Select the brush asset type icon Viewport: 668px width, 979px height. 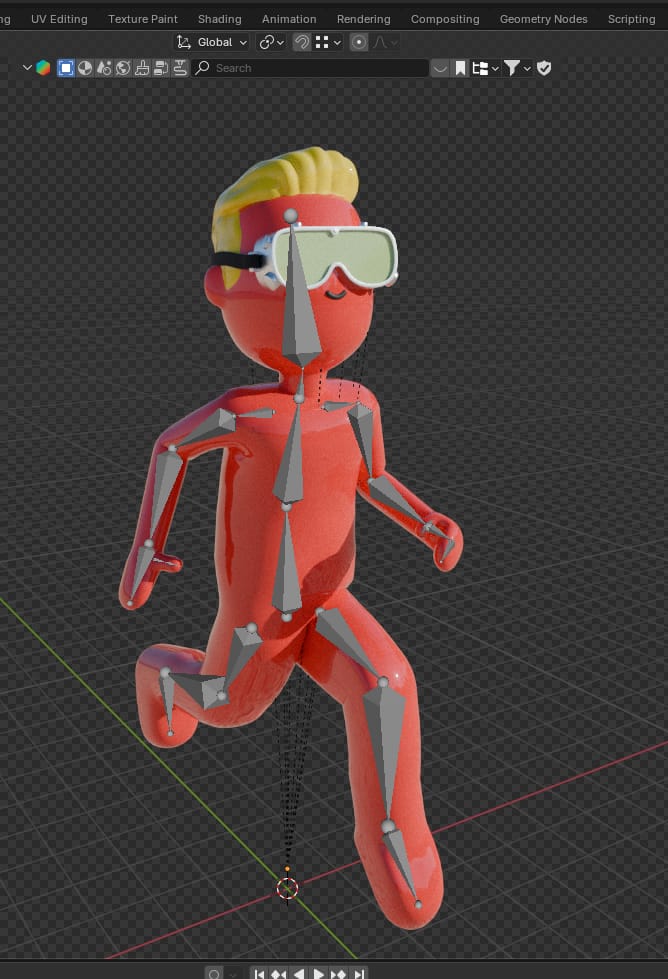click(142, 67)
